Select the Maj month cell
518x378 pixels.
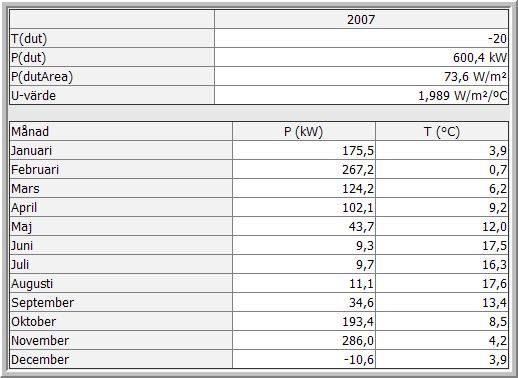[x=121, y=226]
